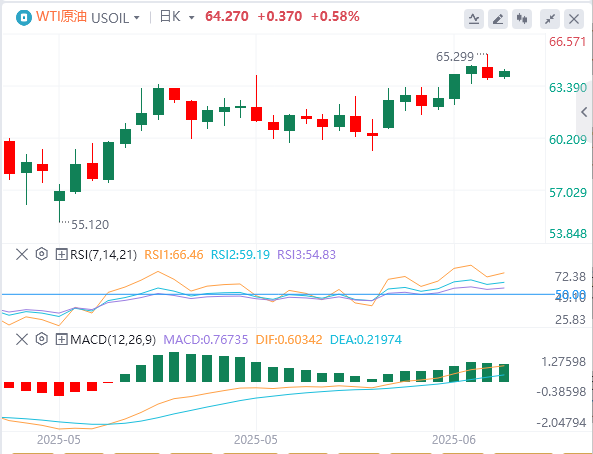The width and height of the screenshot is (593, 454).
Task: Expand the right side panel chevron
Action: 584,112
